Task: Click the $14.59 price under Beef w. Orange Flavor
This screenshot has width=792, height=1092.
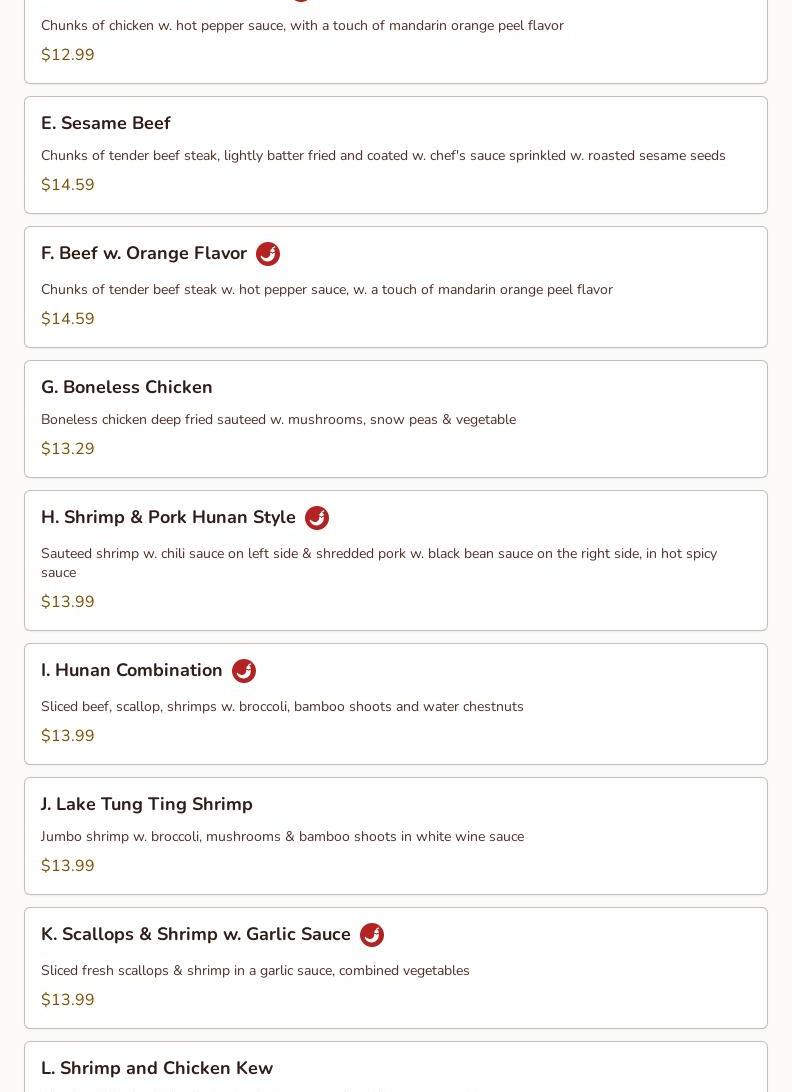Action: pyautogui.click(x=68, y=318)
